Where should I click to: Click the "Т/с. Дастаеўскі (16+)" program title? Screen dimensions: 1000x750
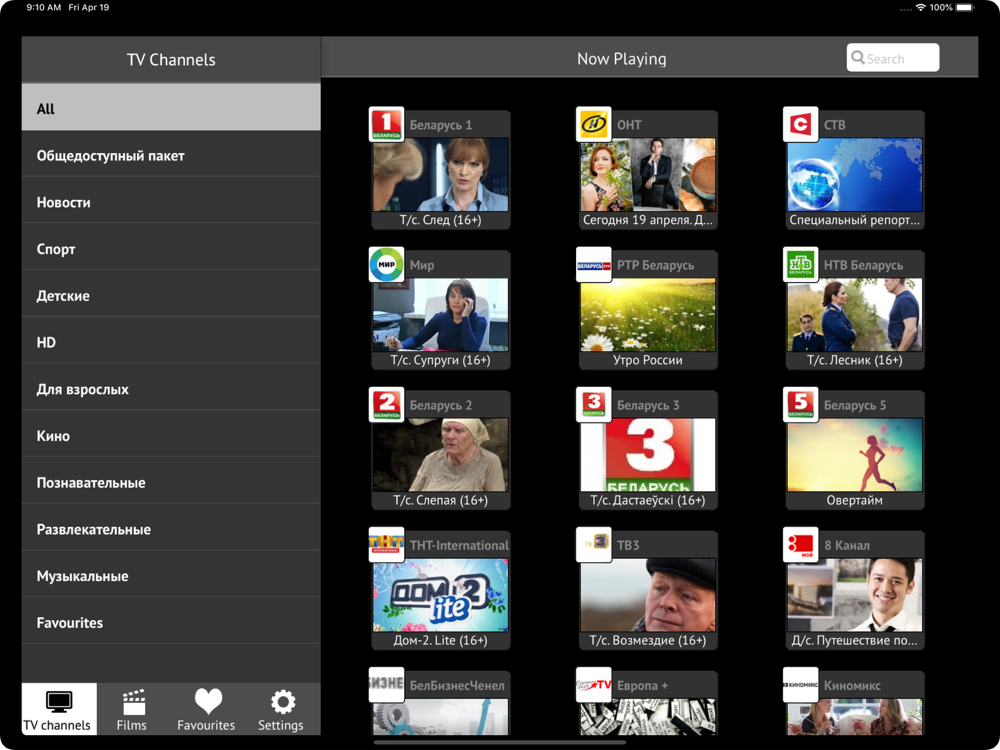[x=648, y=500]
